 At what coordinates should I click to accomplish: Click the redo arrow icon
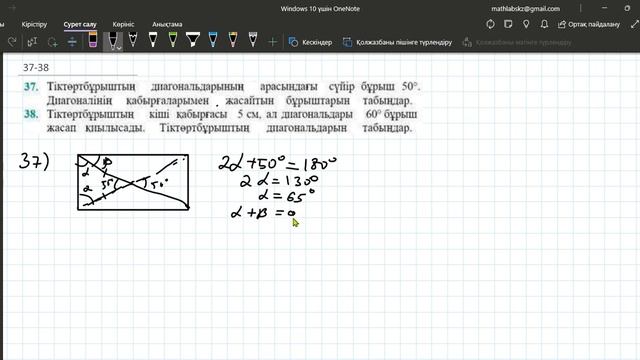tap(12, 42)
